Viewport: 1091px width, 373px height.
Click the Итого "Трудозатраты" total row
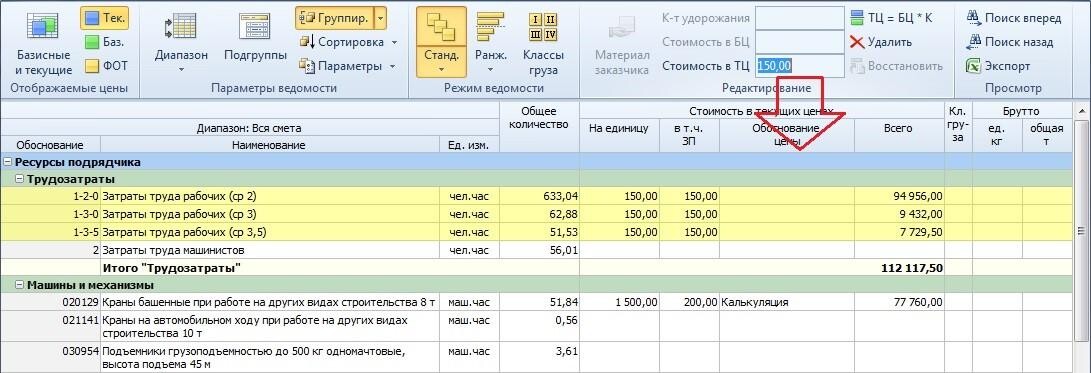point(536,268)
